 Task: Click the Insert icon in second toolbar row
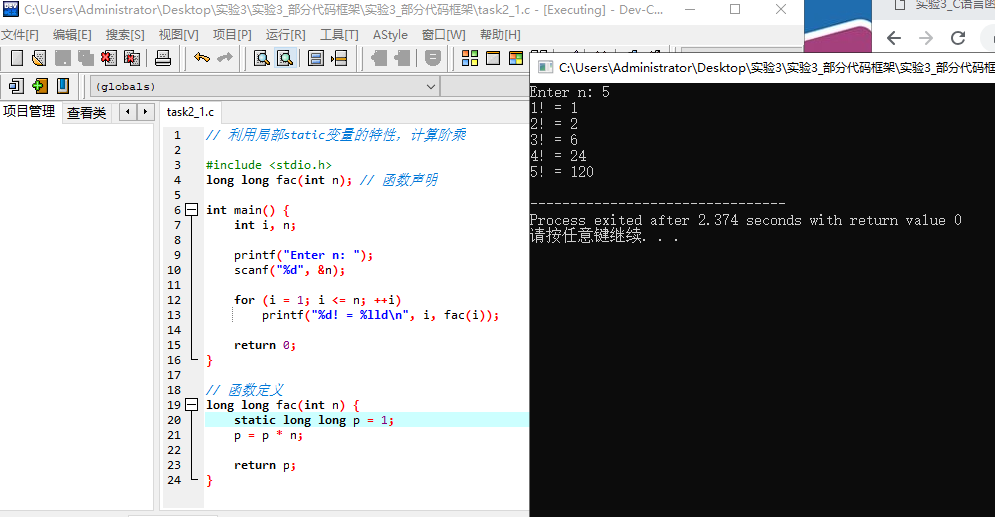point(16,86)
